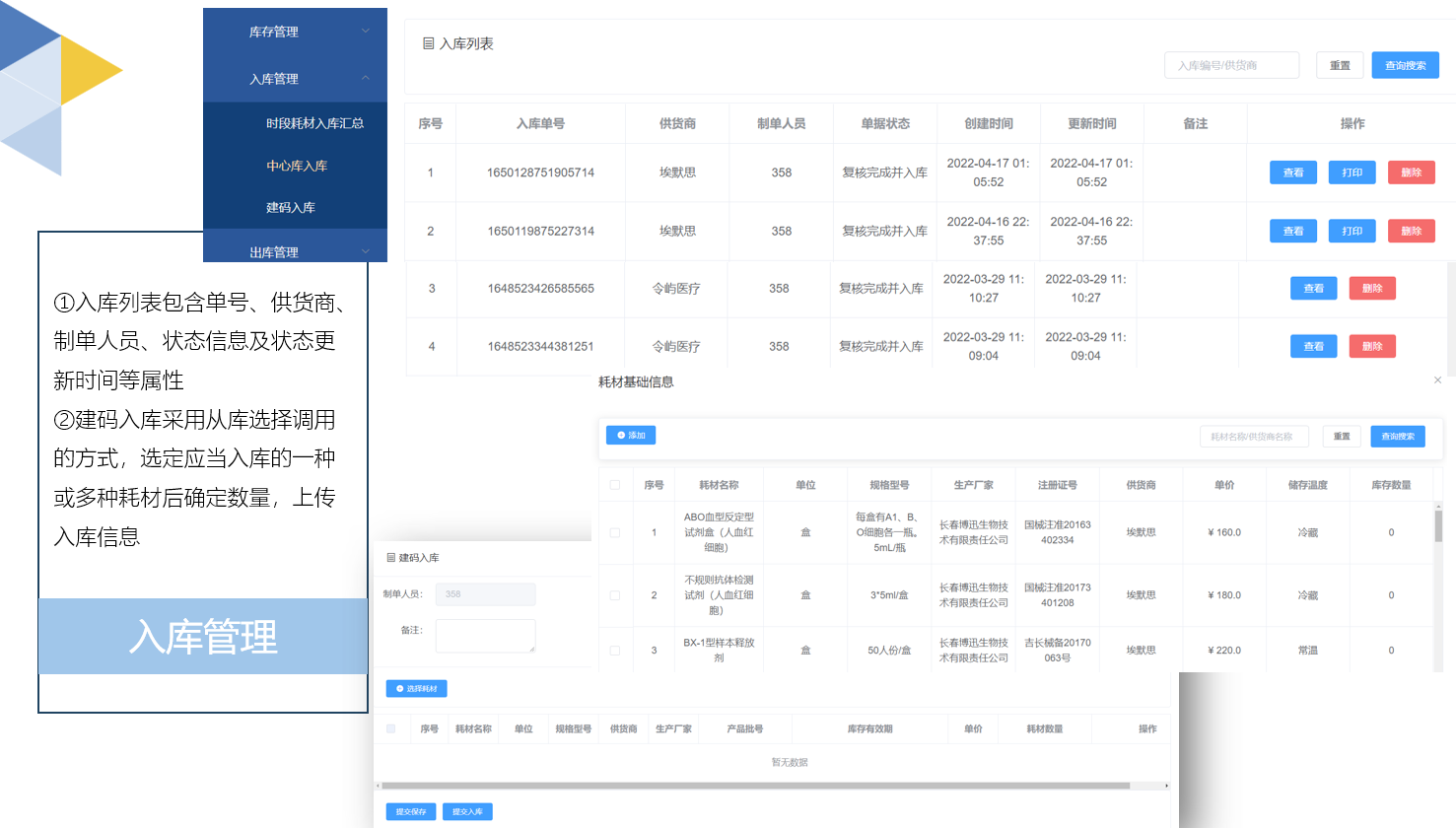View the order 1650119875227314
Screen dimensions: 1456x828
1293,231
